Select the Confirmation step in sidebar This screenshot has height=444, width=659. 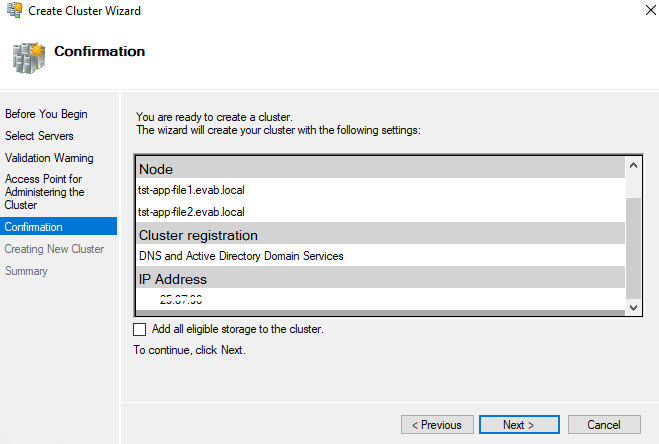[x=34, y=227]
